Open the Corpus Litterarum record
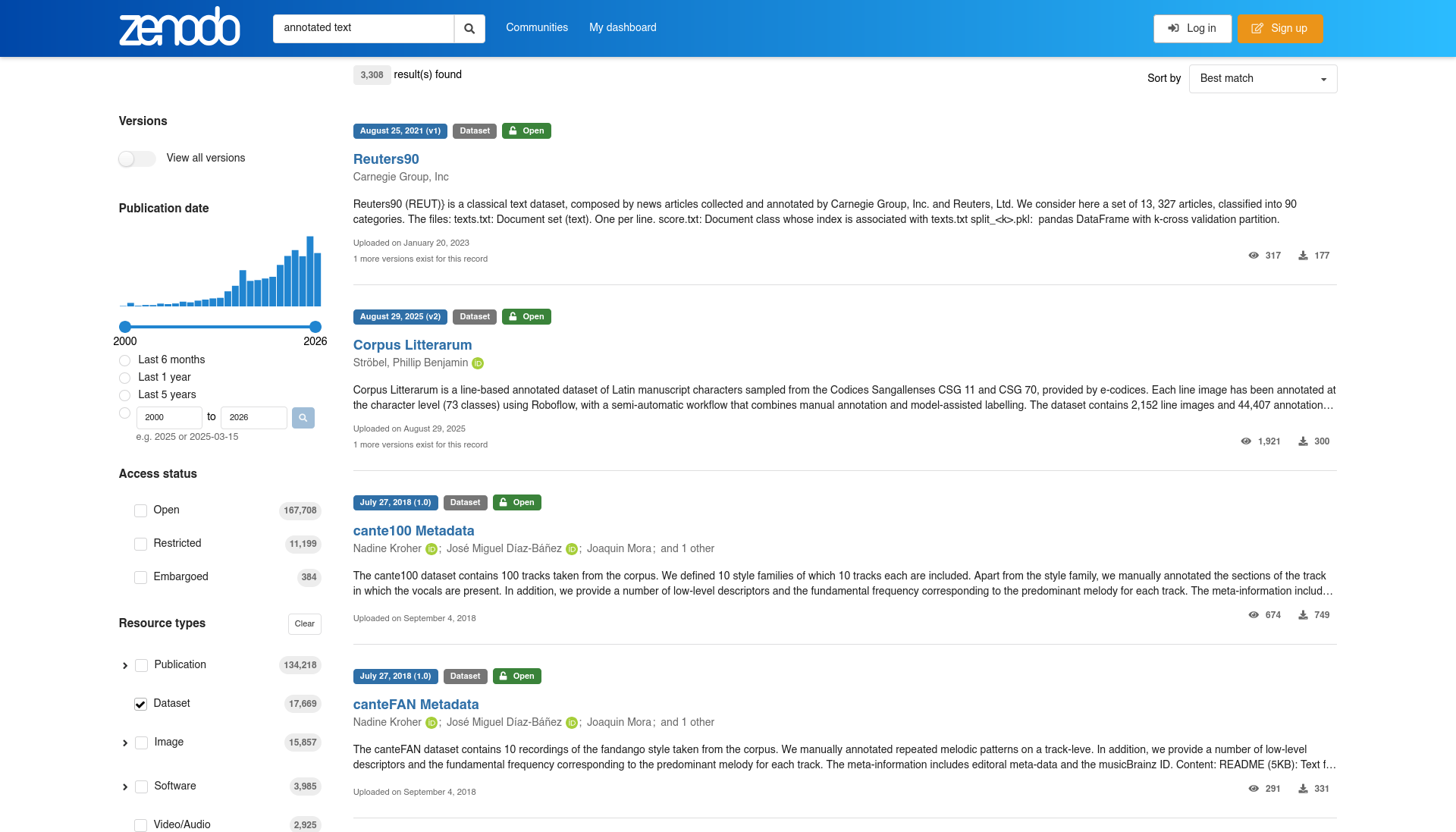This screenshot has width=1456, height=832. (x=413, y=345)
